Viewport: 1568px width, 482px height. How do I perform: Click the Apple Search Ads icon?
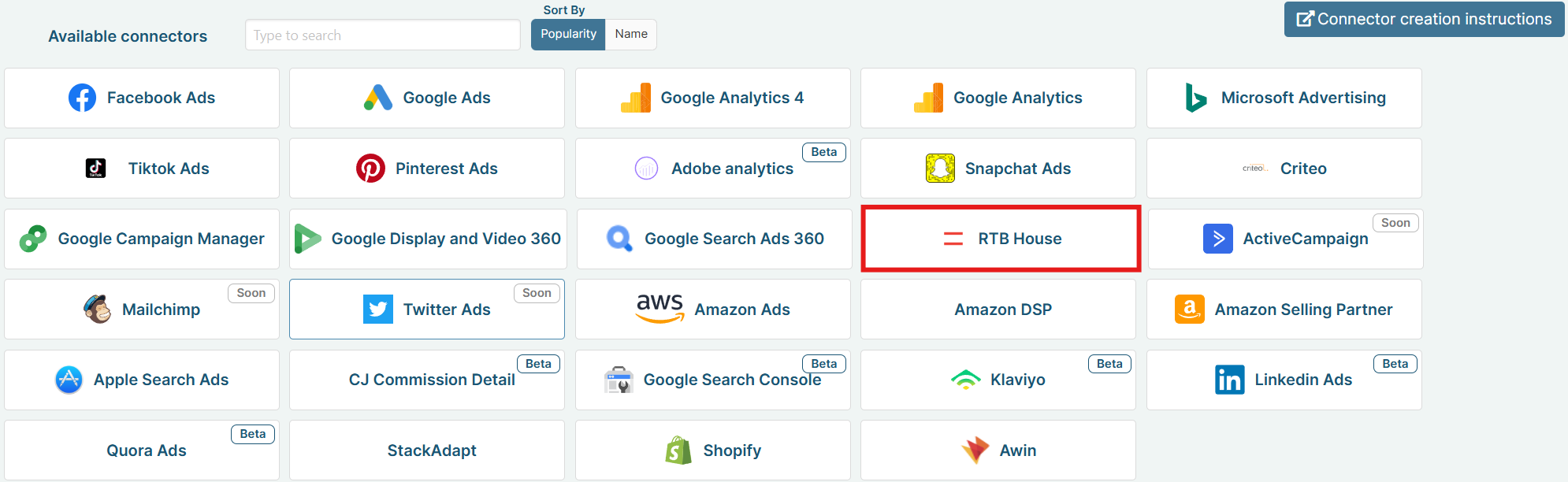69,380
